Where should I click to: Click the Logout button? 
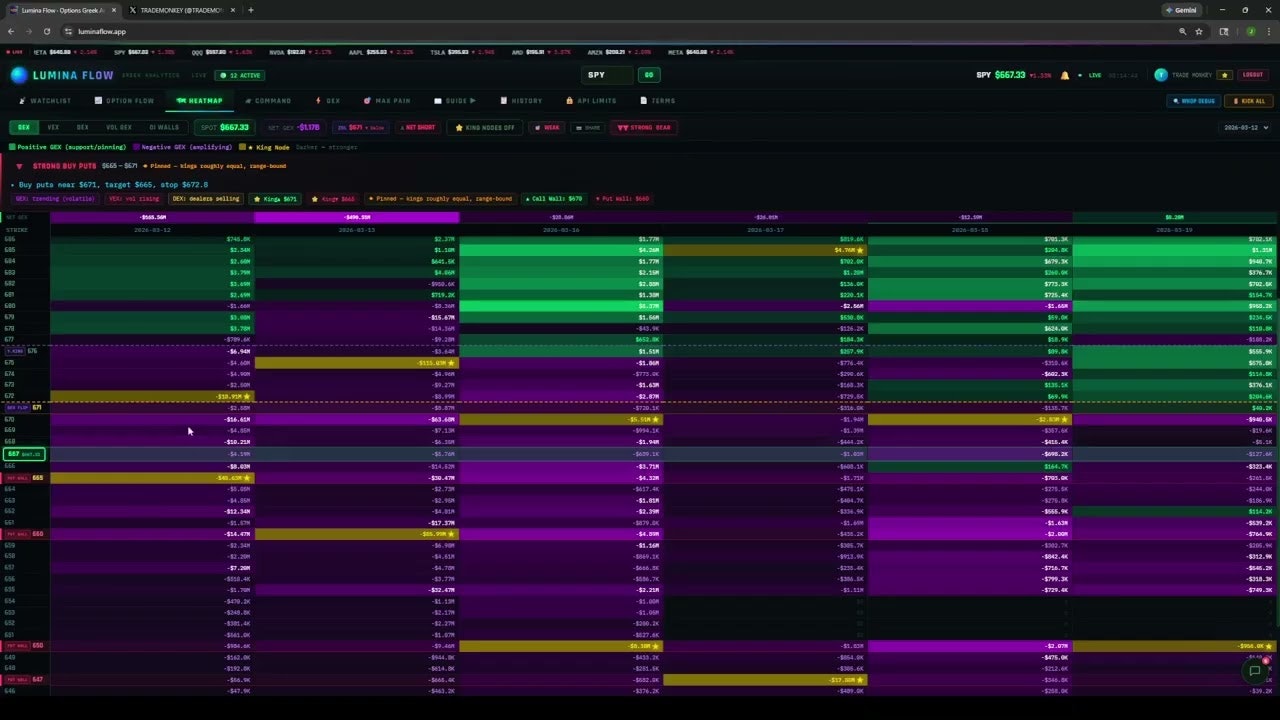pos(1252,75)
